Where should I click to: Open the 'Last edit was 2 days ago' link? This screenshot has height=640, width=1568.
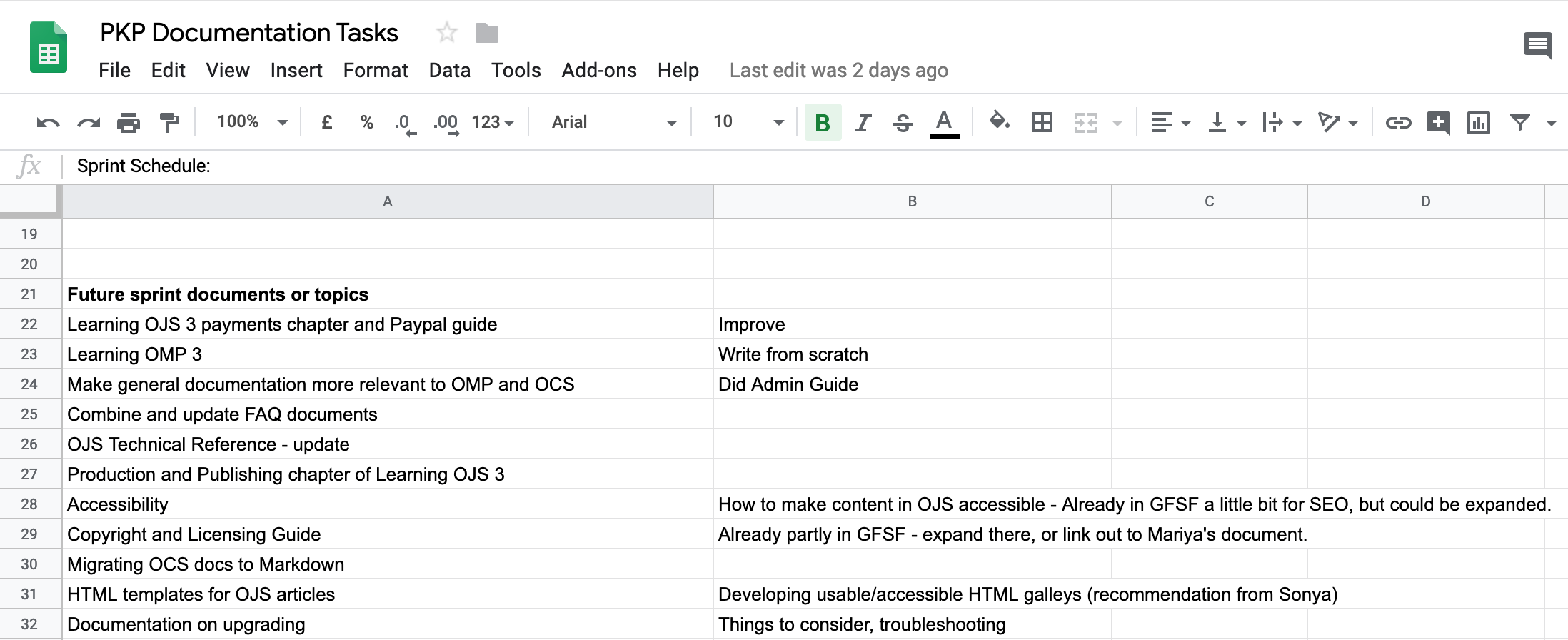click(839, 70)
